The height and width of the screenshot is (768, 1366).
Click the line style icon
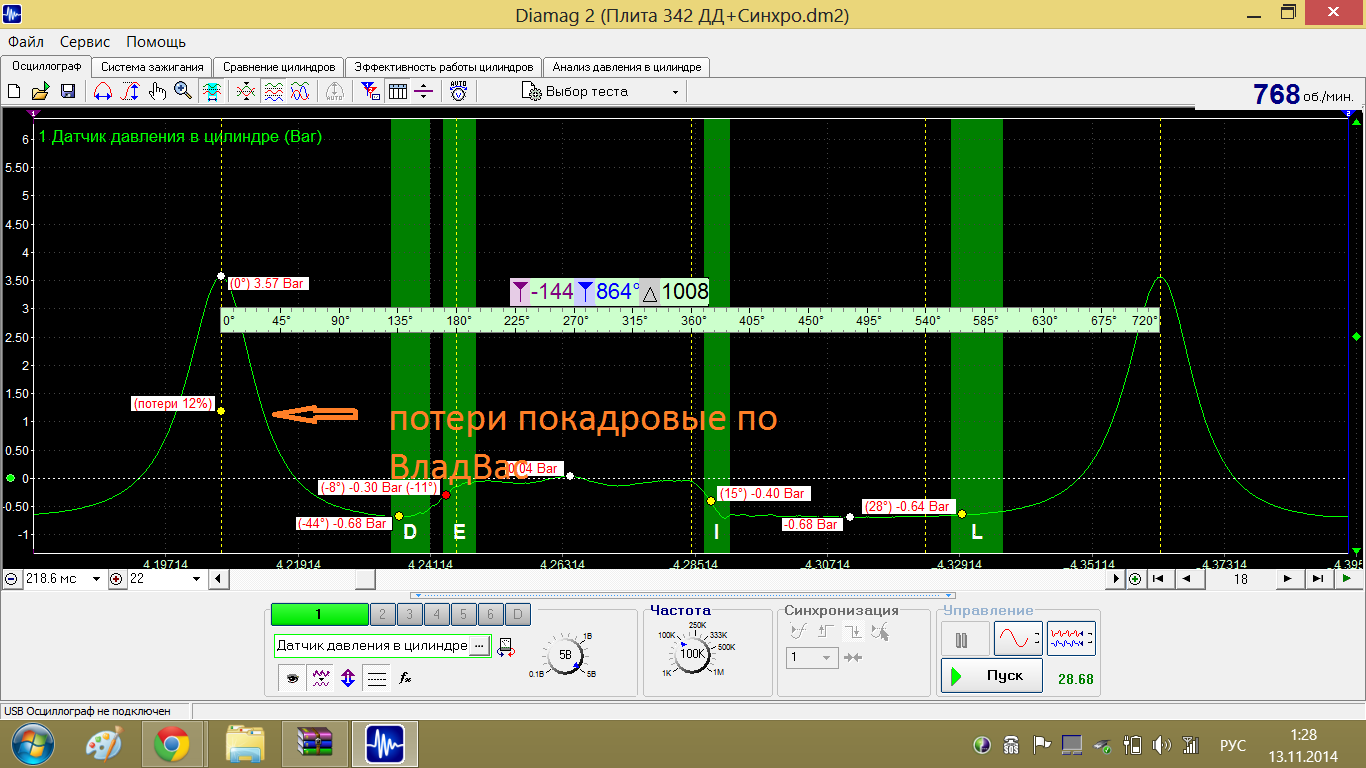click(x=376, y=677)
